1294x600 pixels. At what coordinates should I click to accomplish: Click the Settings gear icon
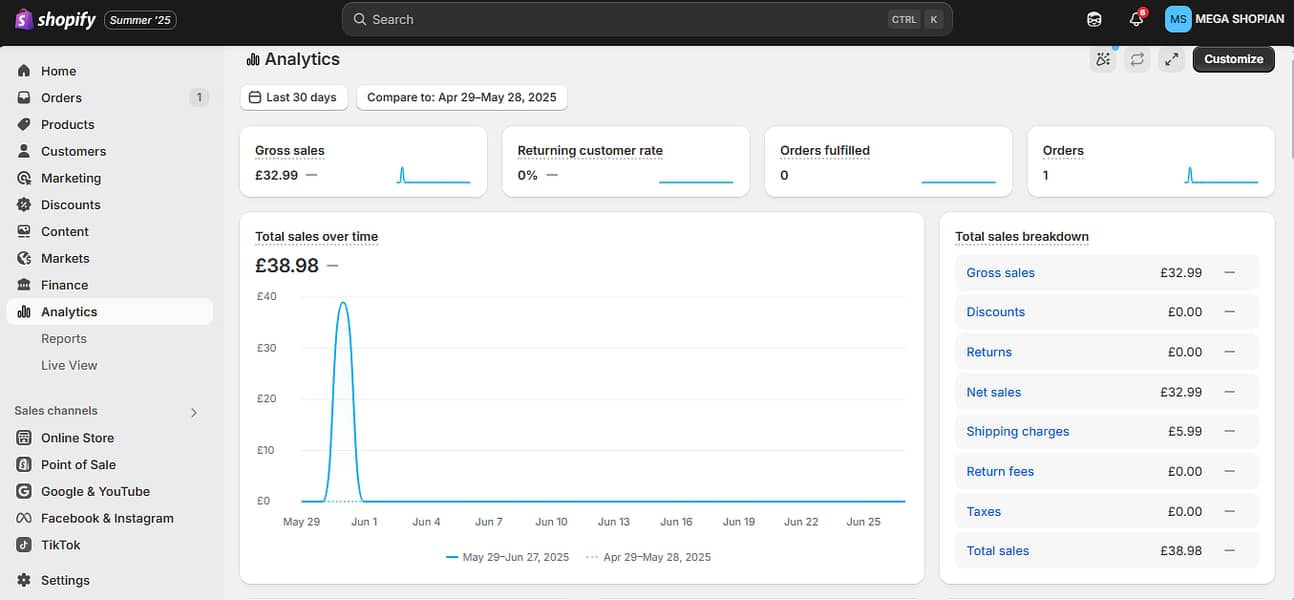24,580
